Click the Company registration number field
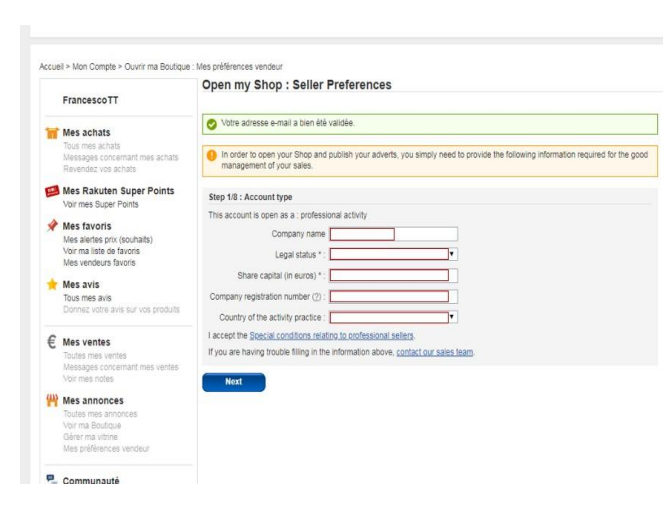The width and height of the screenshot is (671, 532). coord(394,296)
